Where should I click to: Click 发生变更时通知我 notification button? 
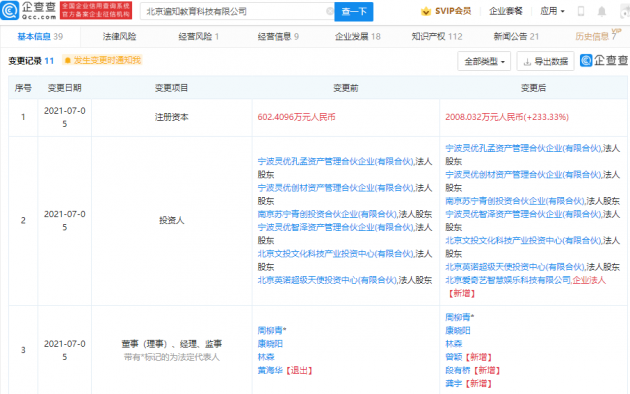102,60
